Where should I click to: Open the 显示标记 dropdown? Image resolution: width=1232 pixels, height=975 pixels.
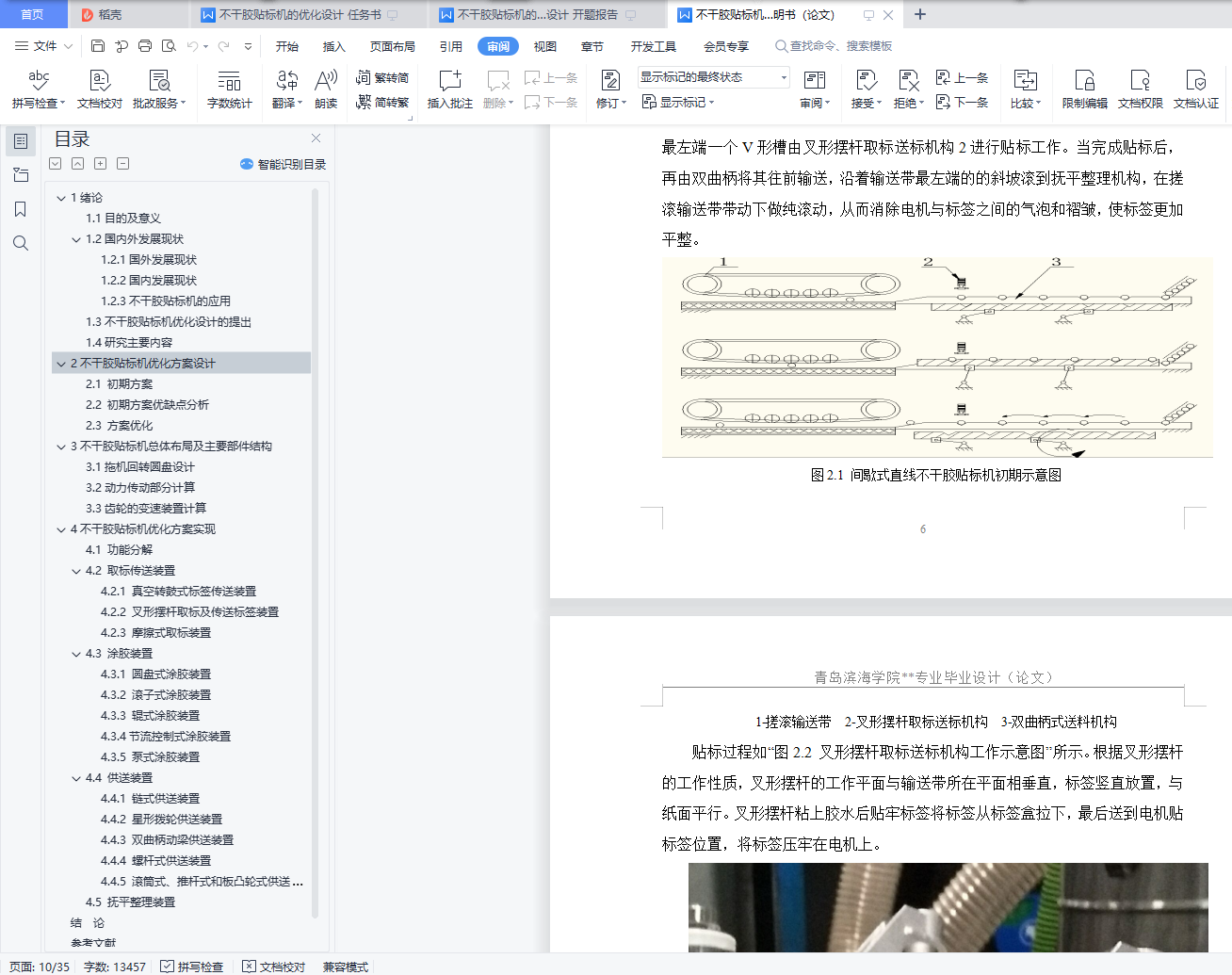pyautogui.click(x=678, y=102)
